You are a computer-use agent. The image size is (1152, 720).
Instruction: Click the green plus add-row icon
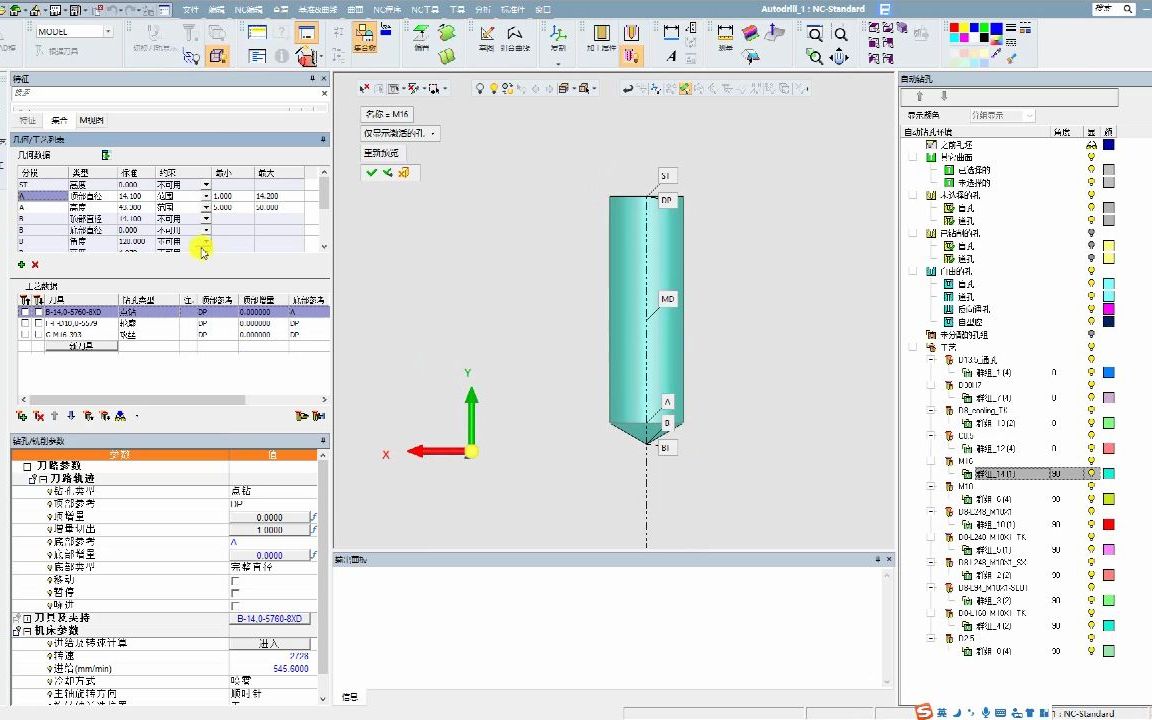(x=22, y=264)
